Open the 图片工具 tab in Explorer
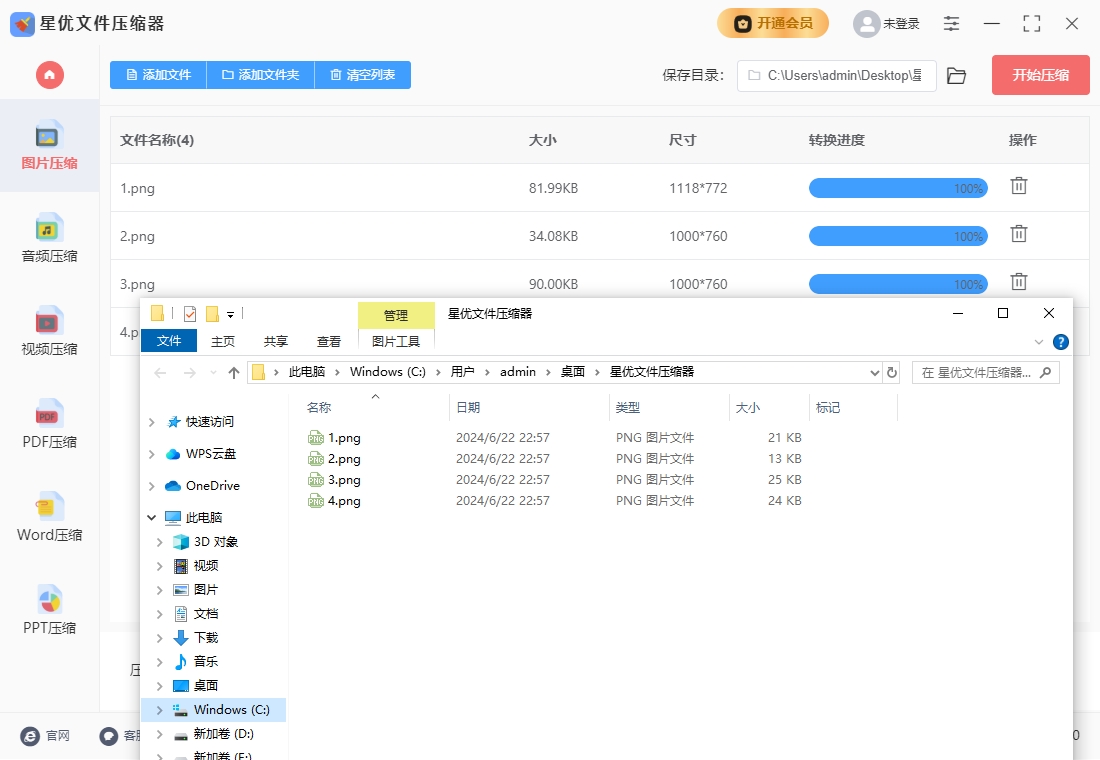Viewport: 1100px width, 760px height. pos(396,341)
